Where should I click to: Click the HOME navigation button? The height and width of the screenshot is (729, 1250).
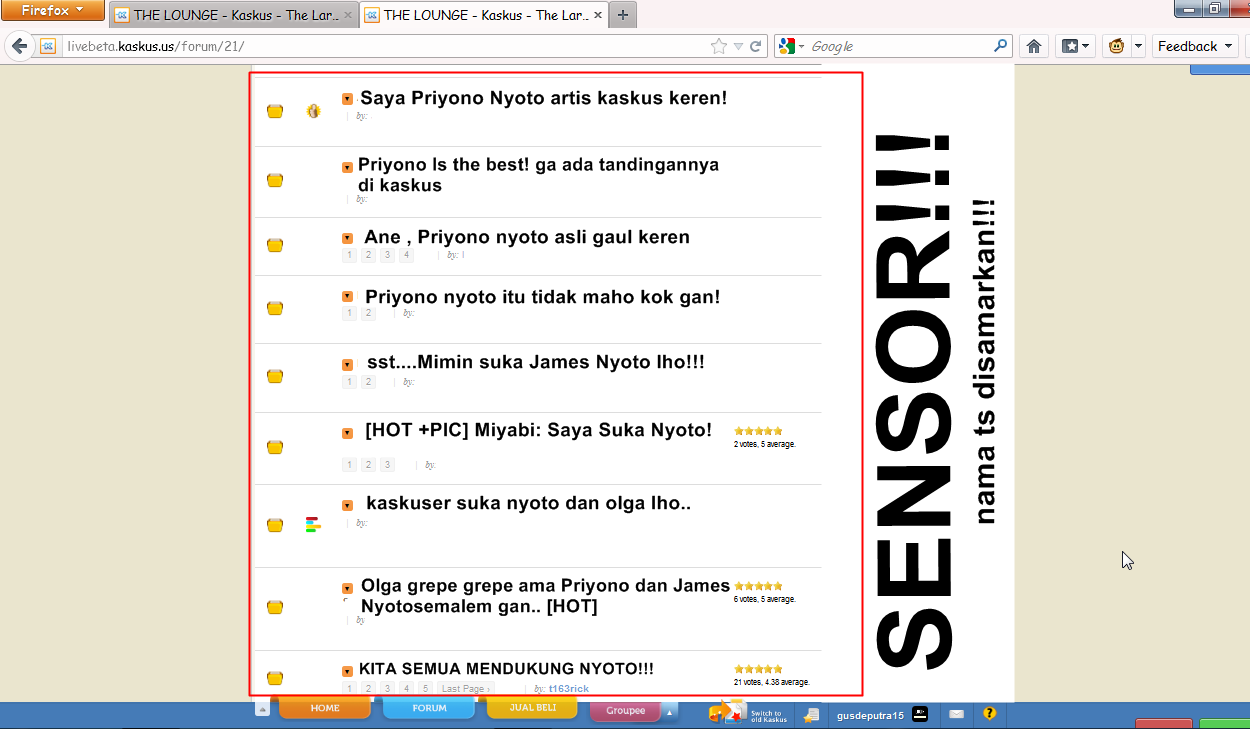(325, 709)
